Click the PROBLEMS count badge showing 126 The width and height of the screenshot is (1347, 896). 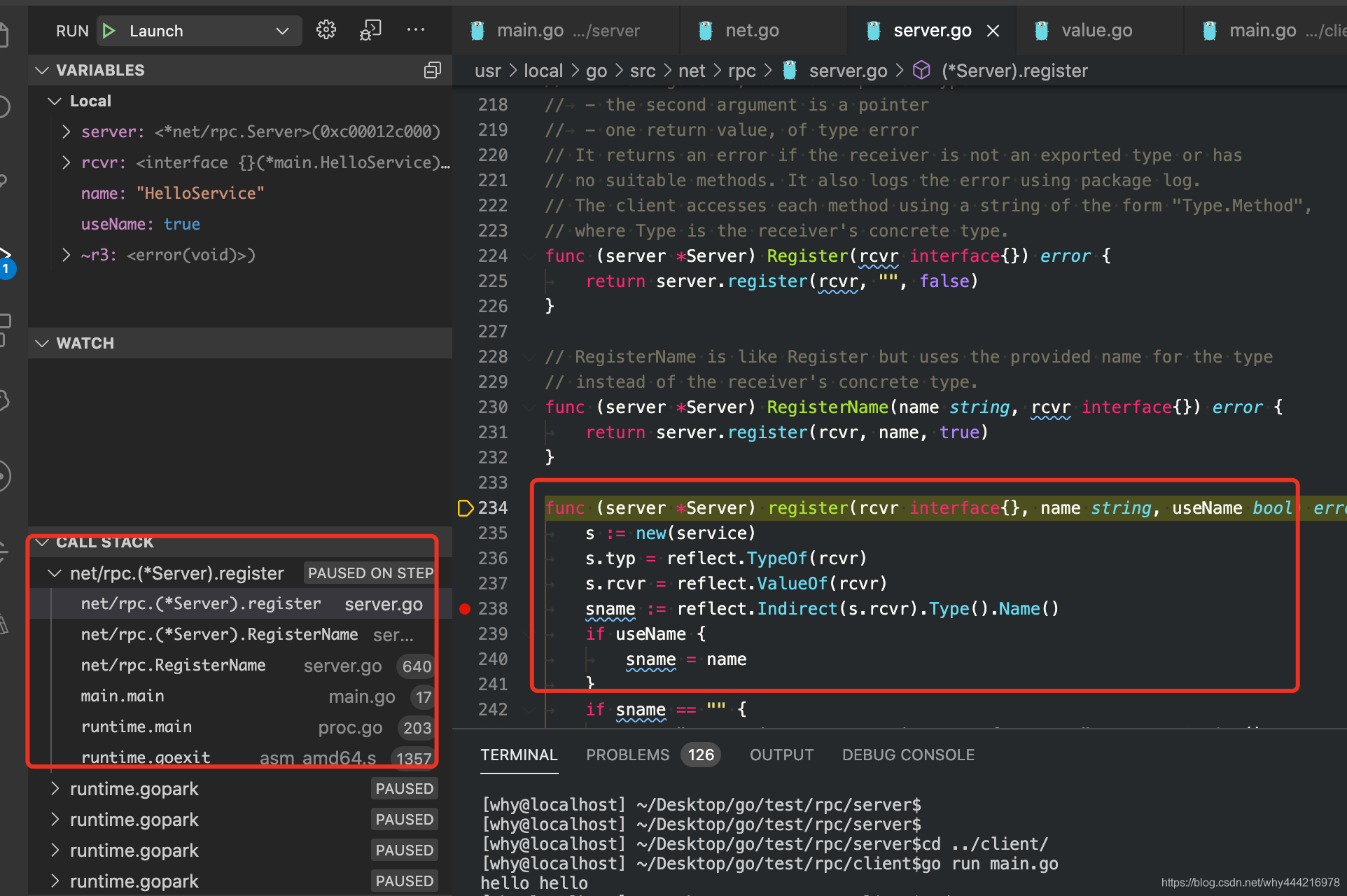click(700, 755)
